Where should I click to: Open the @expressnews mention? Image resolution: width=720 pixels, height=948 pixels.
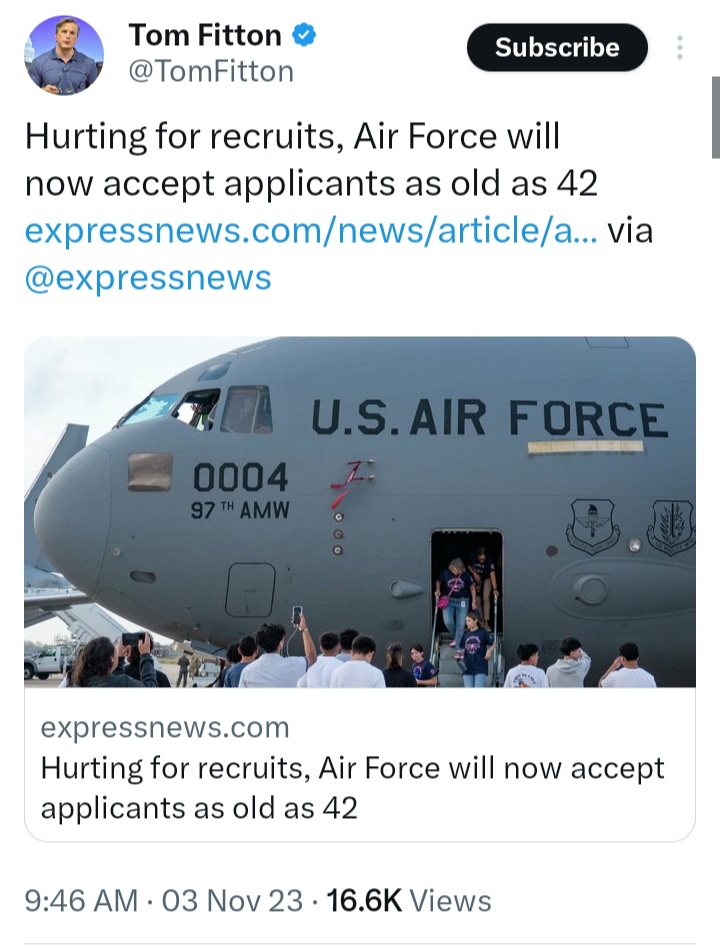[148, 278]
